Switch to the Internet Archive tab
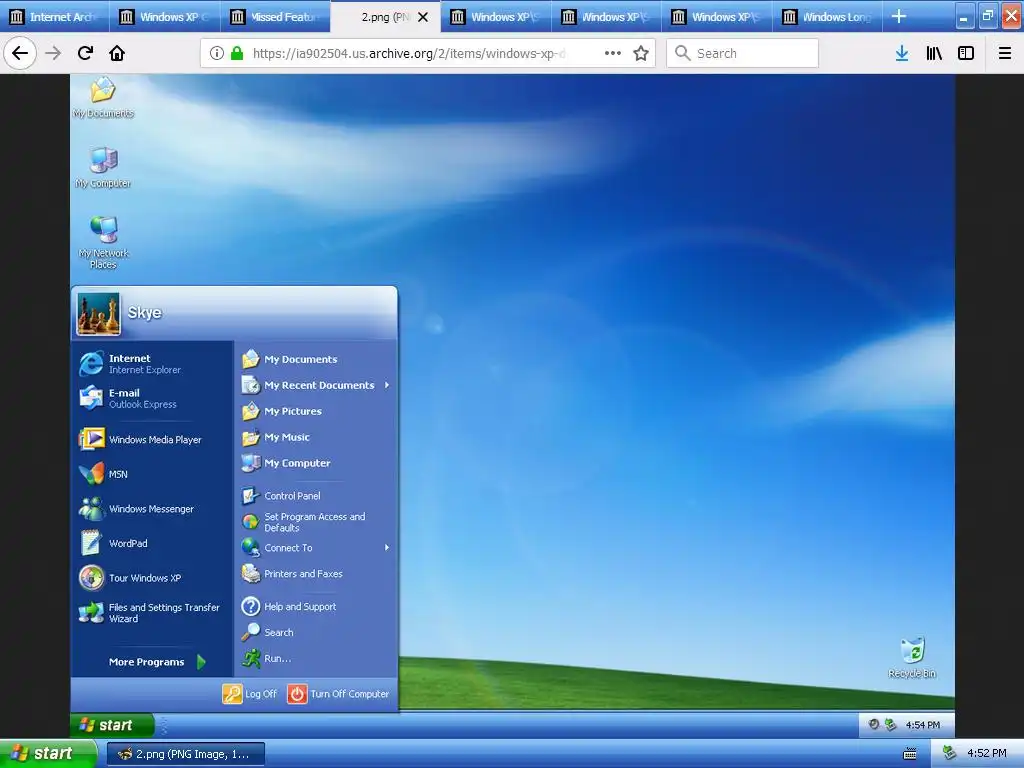Screen dimensions: 1024x768 [x=55, y=17]
